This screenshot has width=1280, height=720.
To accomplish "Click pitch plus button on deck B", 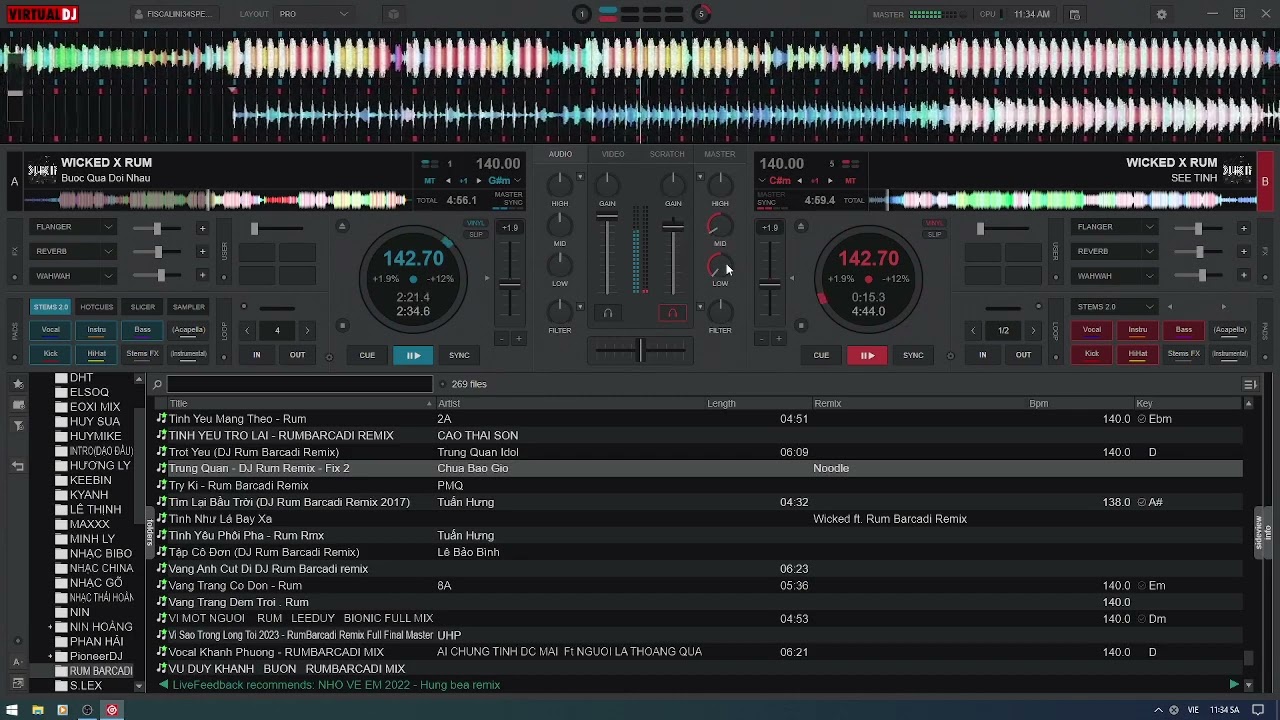I will pyautogui.click(x=777, y=339).
